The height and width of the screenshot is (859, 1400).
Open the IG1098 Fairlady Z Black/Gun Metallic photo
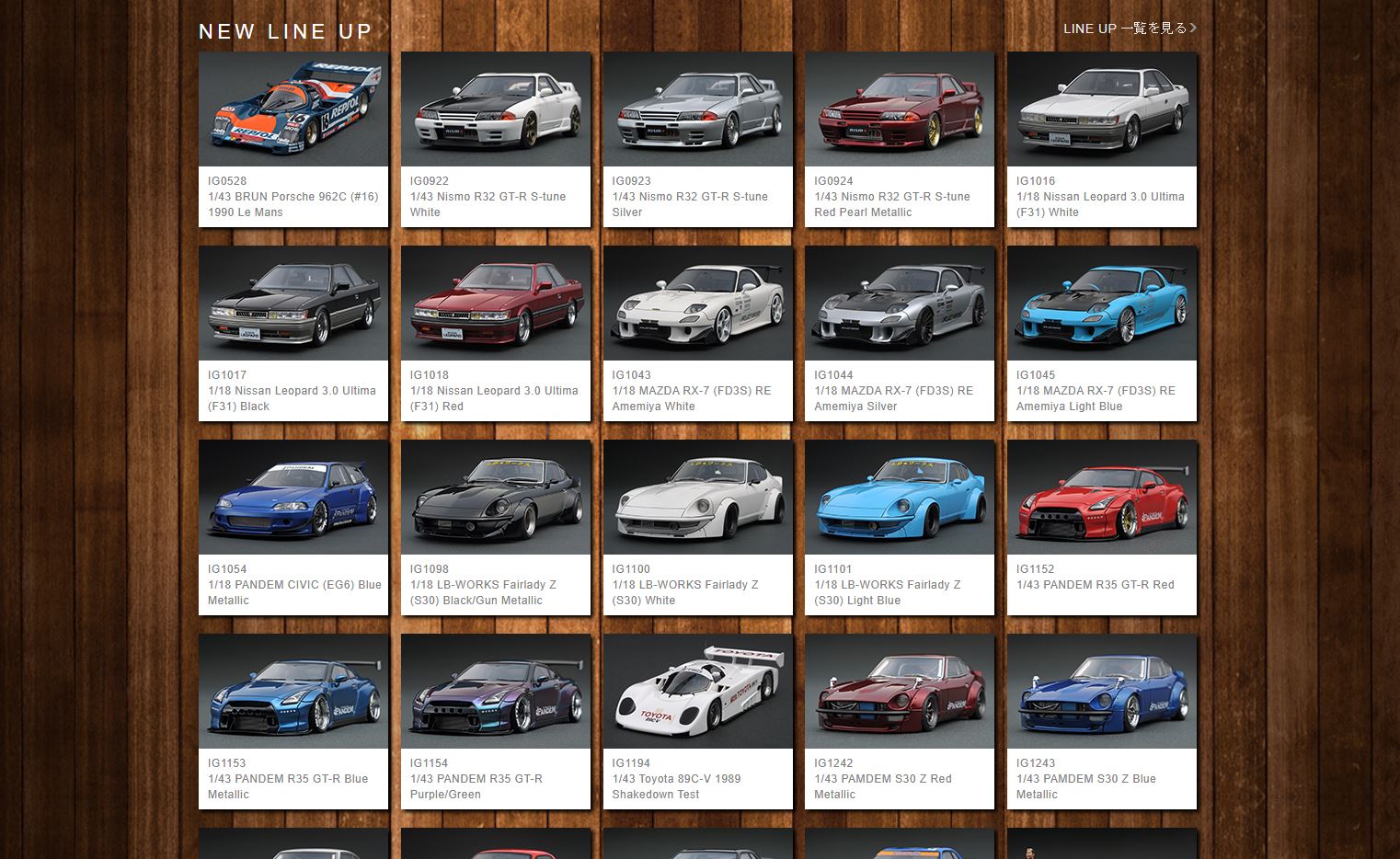[x=496, y=498]
